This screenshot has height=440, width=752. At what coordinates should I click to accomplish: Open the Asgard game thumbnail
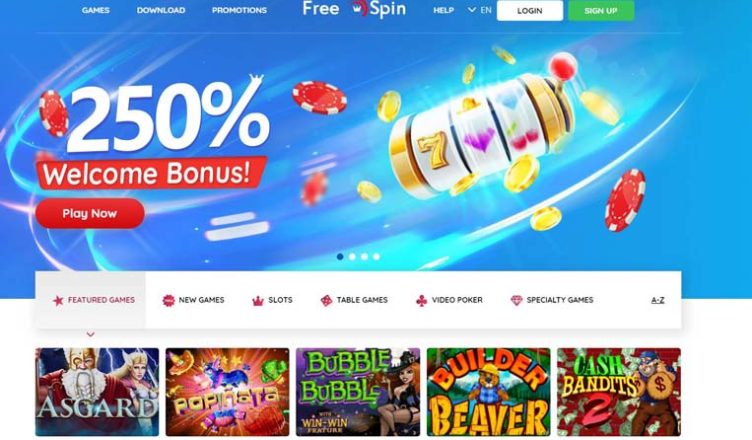tap(97, 392)
